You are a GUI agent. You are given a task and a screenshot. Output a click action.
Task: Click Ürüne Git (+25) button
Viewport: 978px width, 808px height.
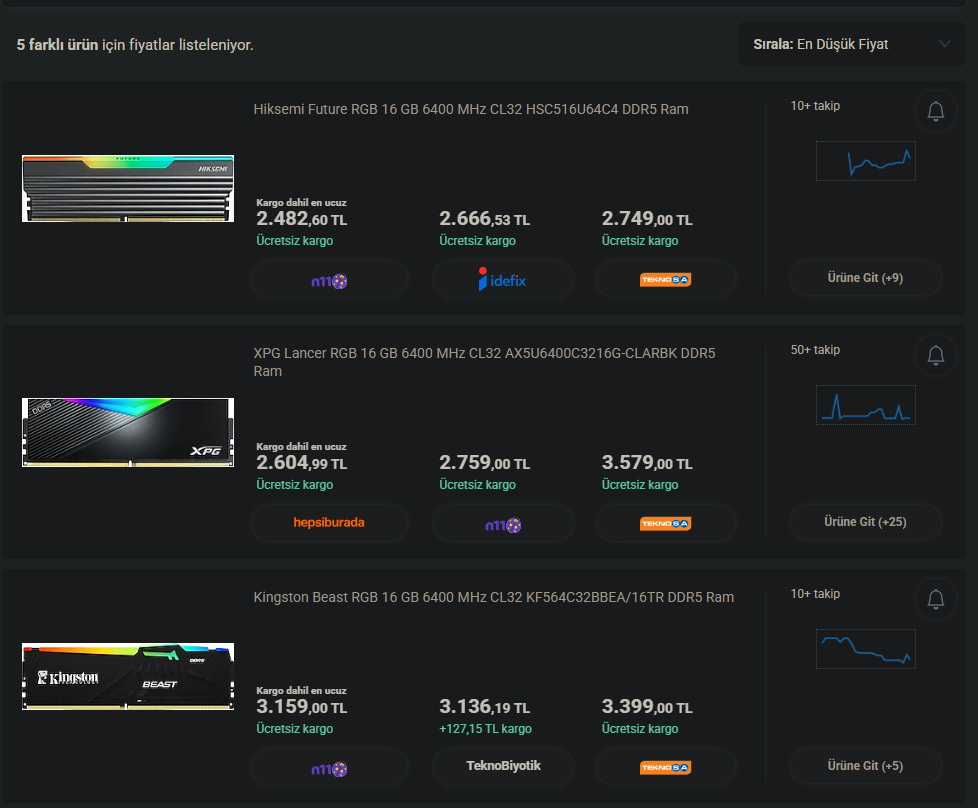tap(865, 522)
